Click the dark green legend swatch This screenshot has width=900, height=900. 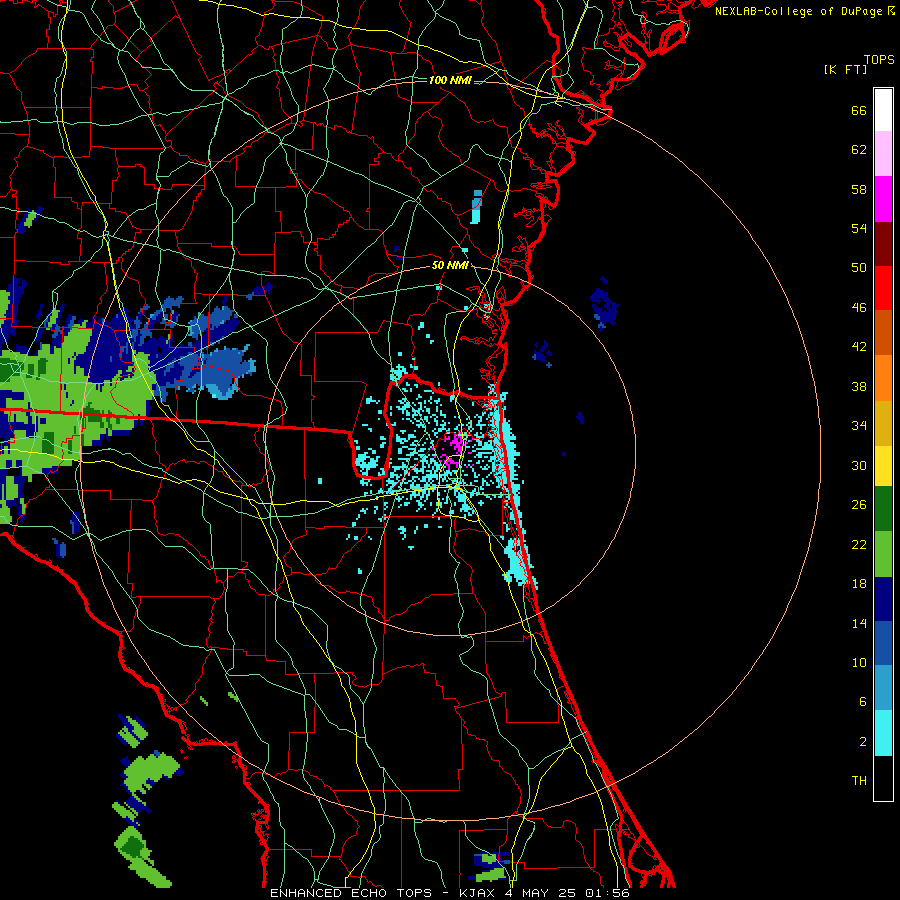(883, 509)
